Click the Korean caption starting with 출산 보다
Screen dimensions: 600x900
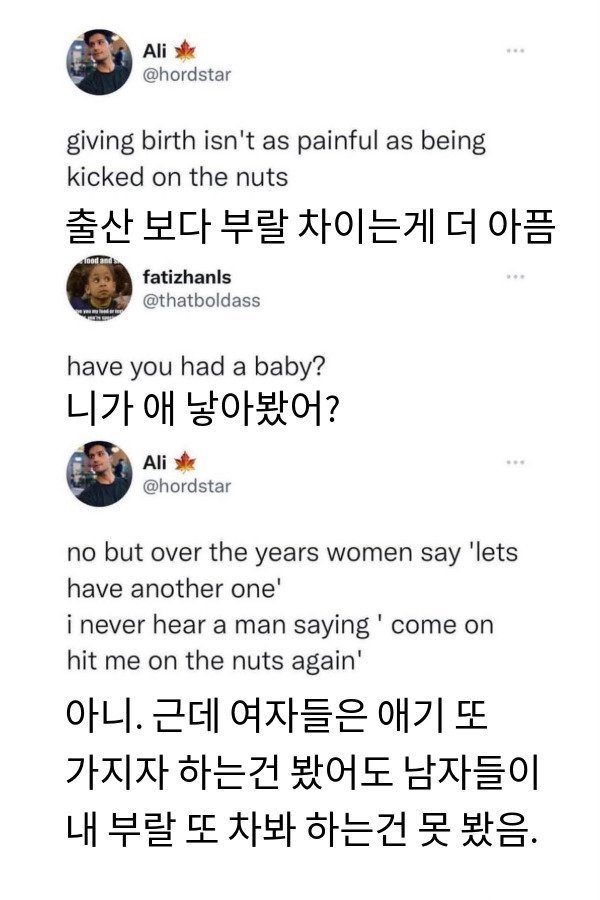pos(311,227)
